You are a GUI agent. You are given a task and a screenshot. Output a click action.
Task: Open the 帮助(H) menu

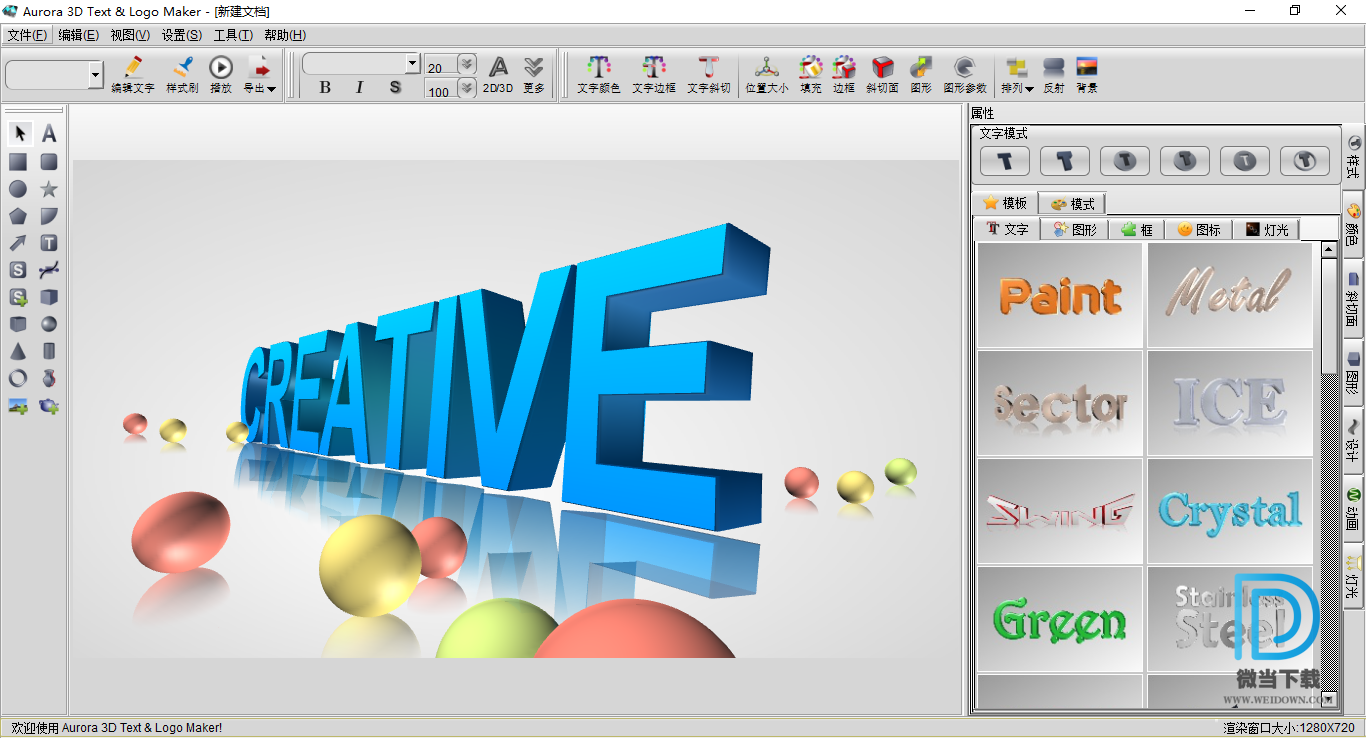pyautogui.click(x=285, y=35)
